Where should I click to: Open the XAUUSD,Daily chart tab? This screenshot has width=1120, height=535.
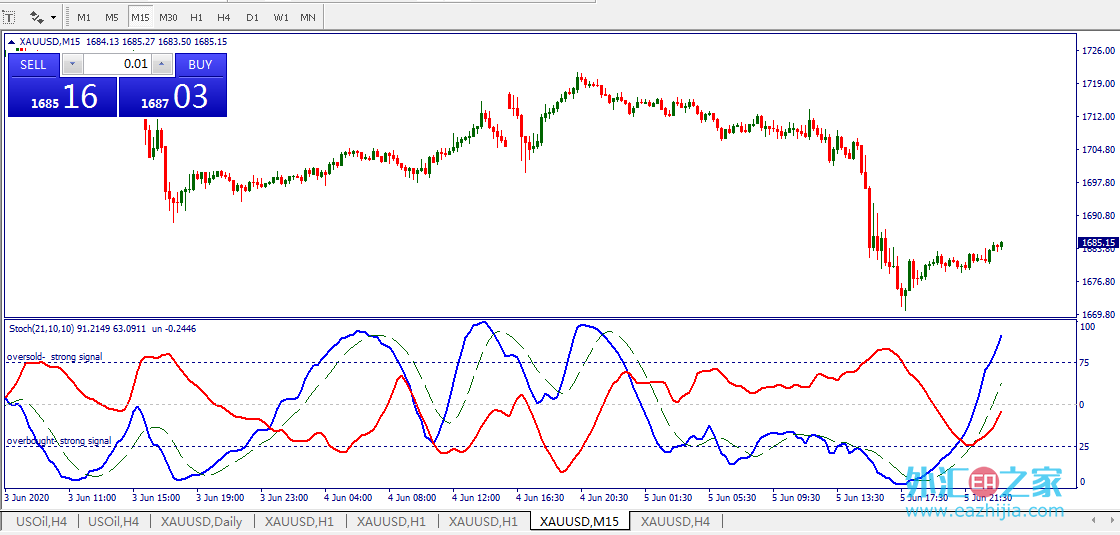coord(201,522)
